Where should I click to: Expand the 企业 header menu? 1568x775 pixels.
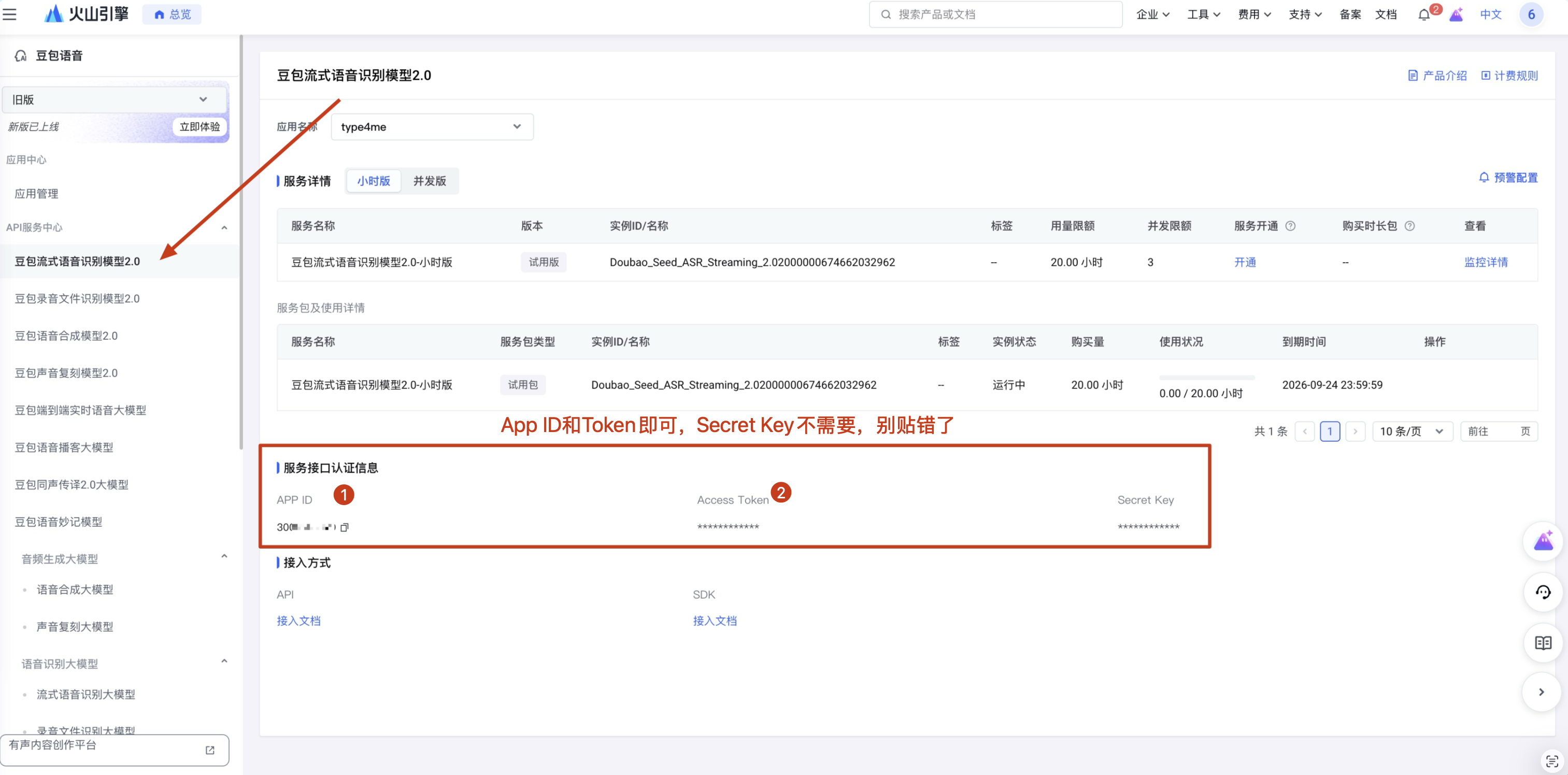tap(1152, 15)
